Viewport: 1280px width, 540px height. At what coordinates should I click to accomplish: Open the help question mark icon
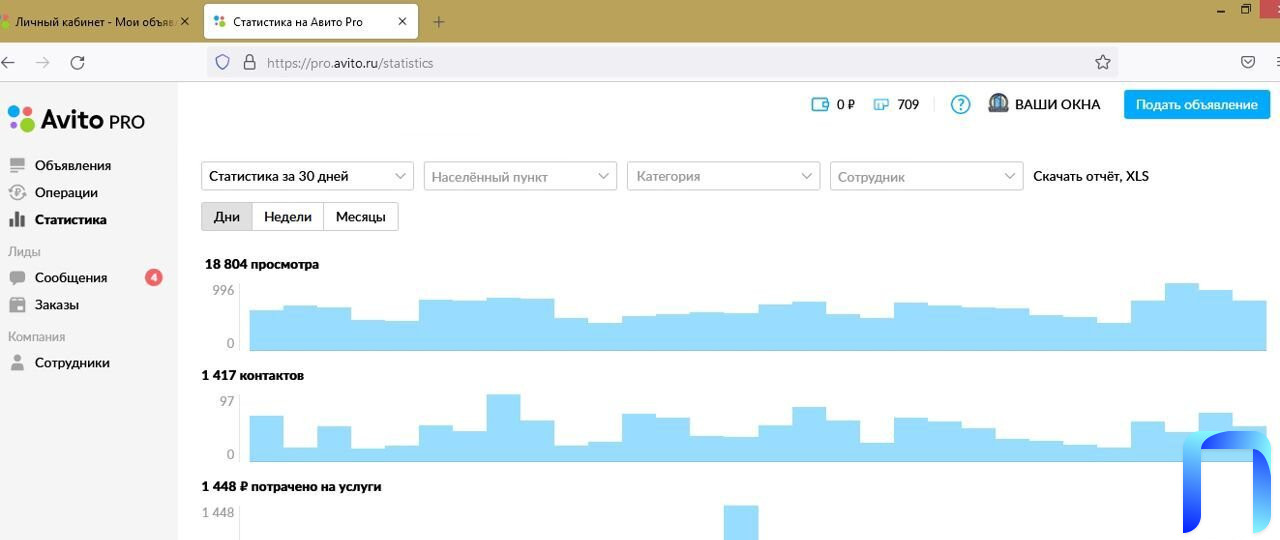[x=960, y=104]
